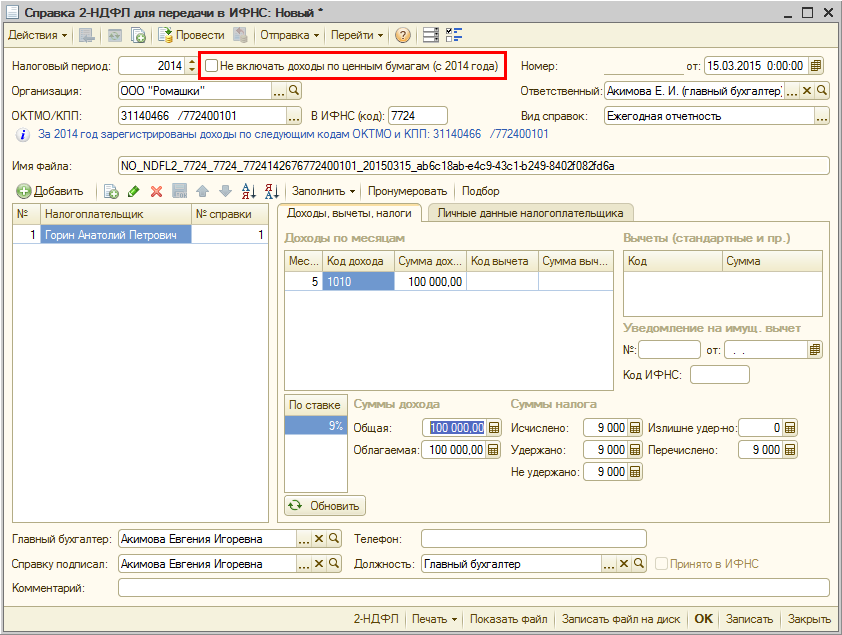Open ОКТМО/КПП selection ellipsis button
The height and width of the screenshot is (635, 842).
(294, 116)
